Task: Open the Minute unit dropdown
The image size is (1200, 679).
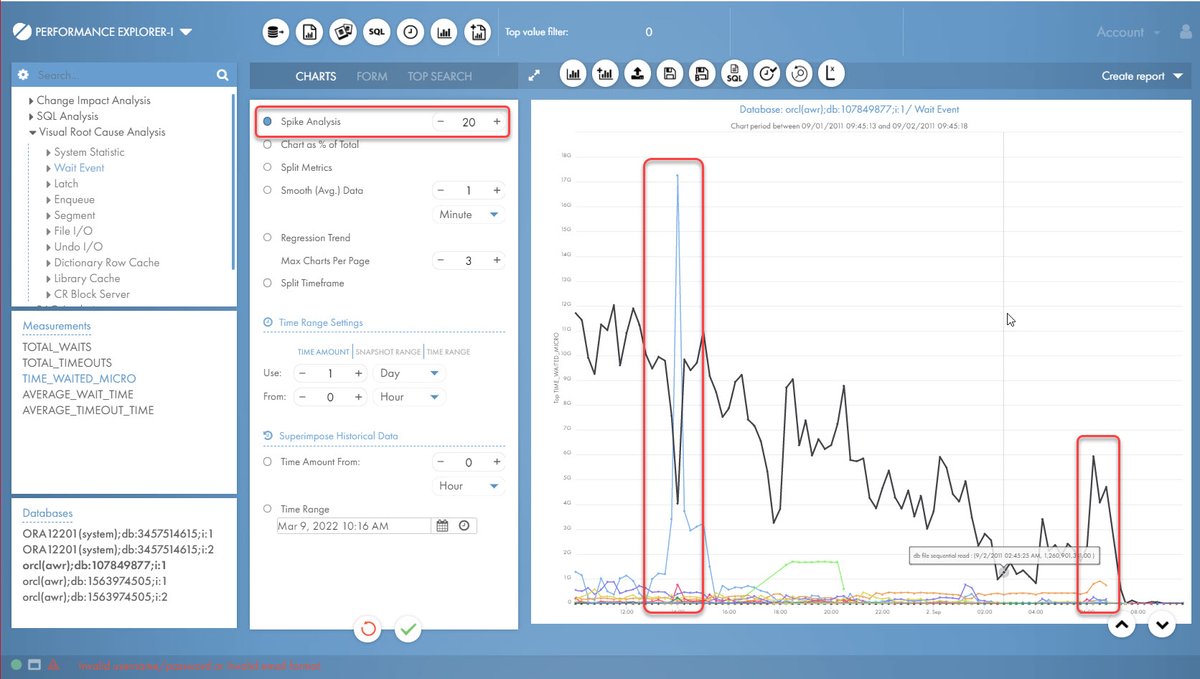Action: pos(469,215)
